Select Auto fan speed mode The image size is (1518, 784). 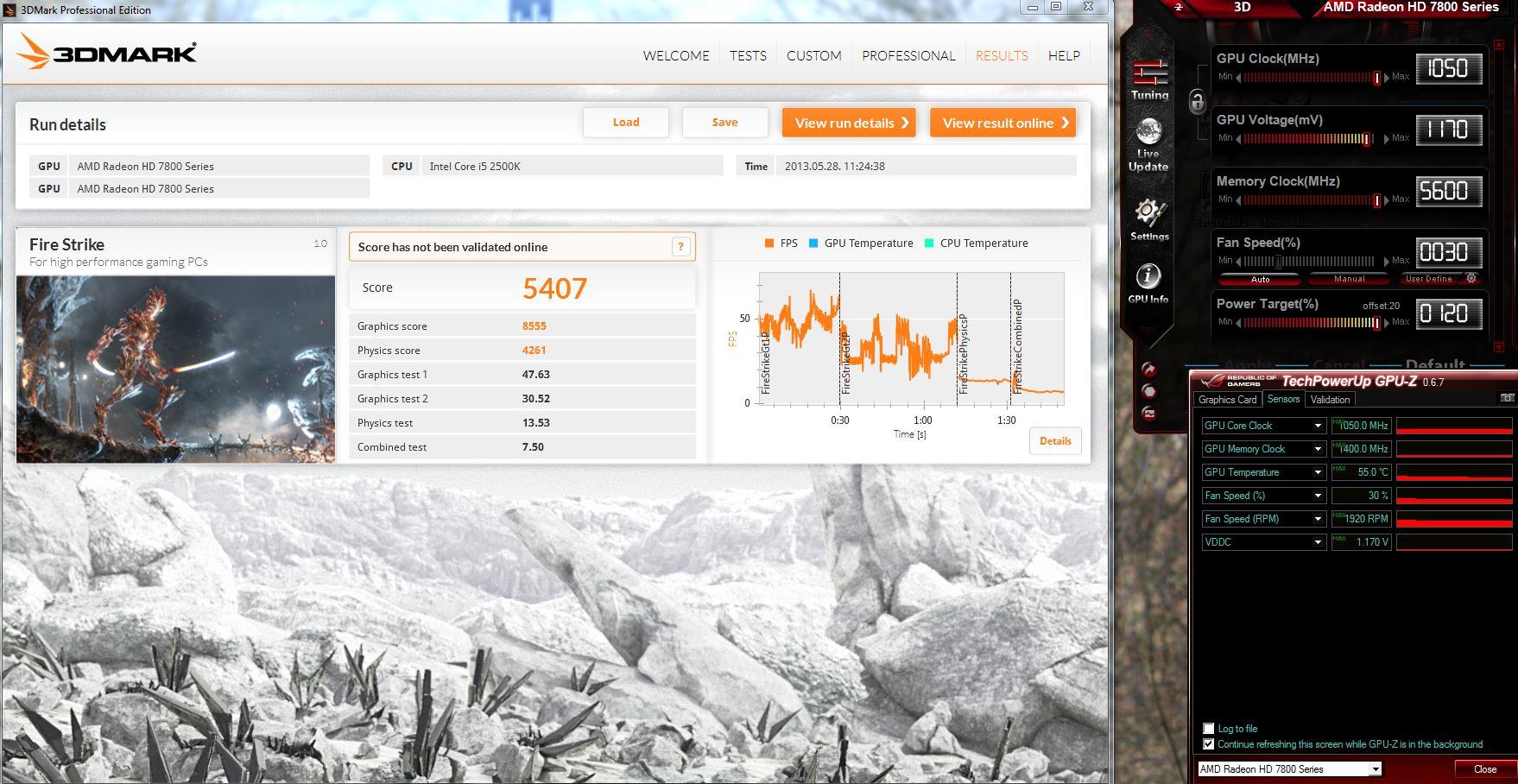[1260, 279]
